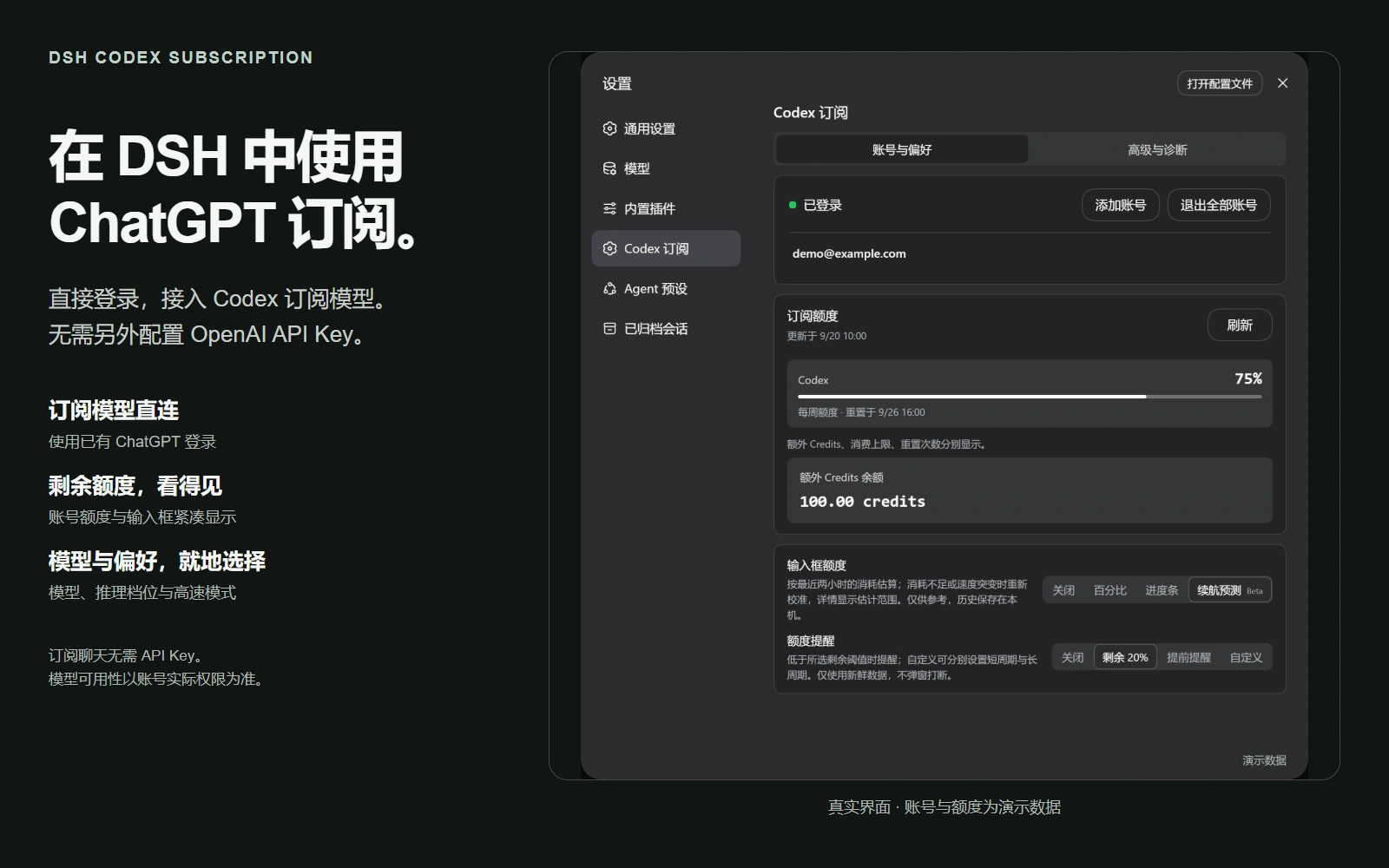The image size is (1389, 868).
Task: Click the green logged-in status dot
Action: (793, 205)
